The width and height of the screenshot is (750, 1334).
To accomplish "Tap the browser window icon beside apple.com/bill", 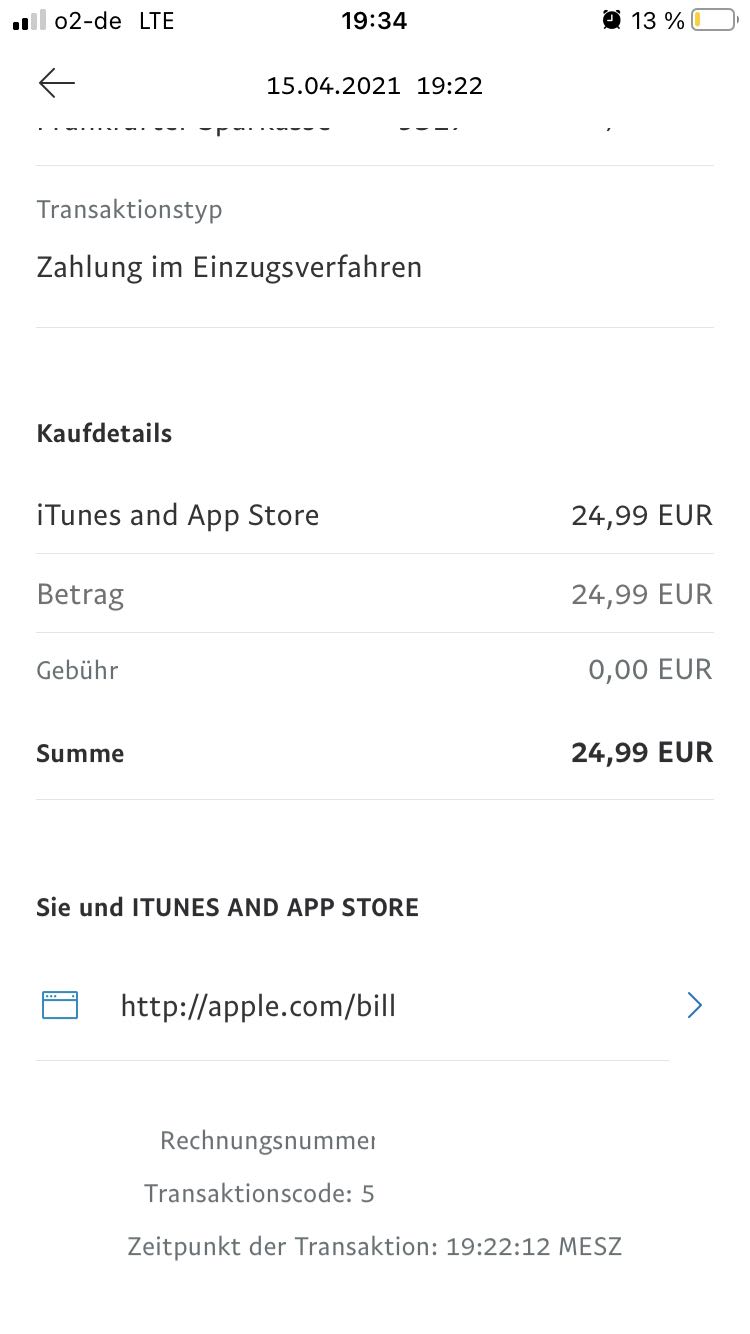I will 60,1005.
